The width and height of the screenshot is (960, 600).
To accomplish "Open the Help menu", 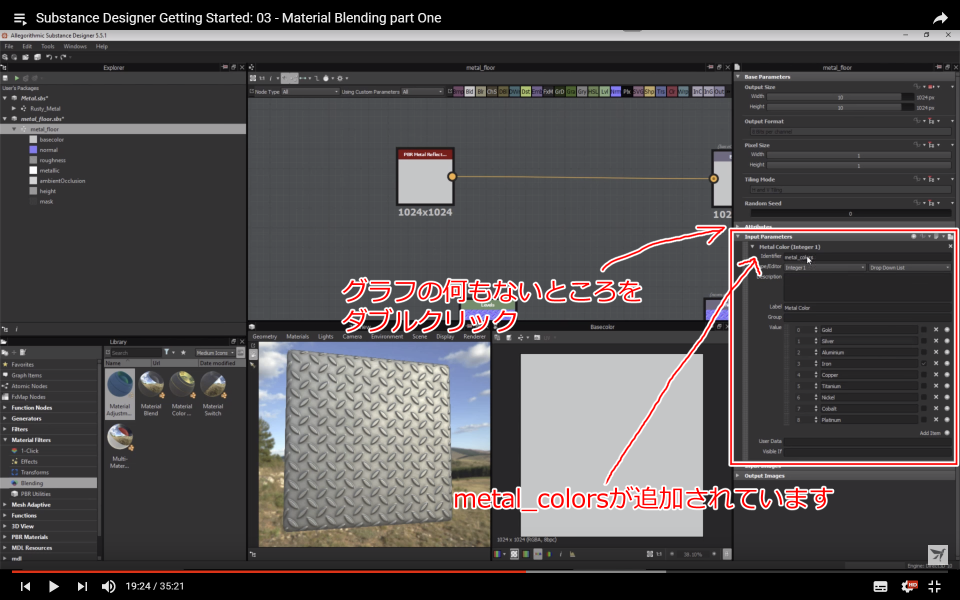I will [x=102, y=47].
